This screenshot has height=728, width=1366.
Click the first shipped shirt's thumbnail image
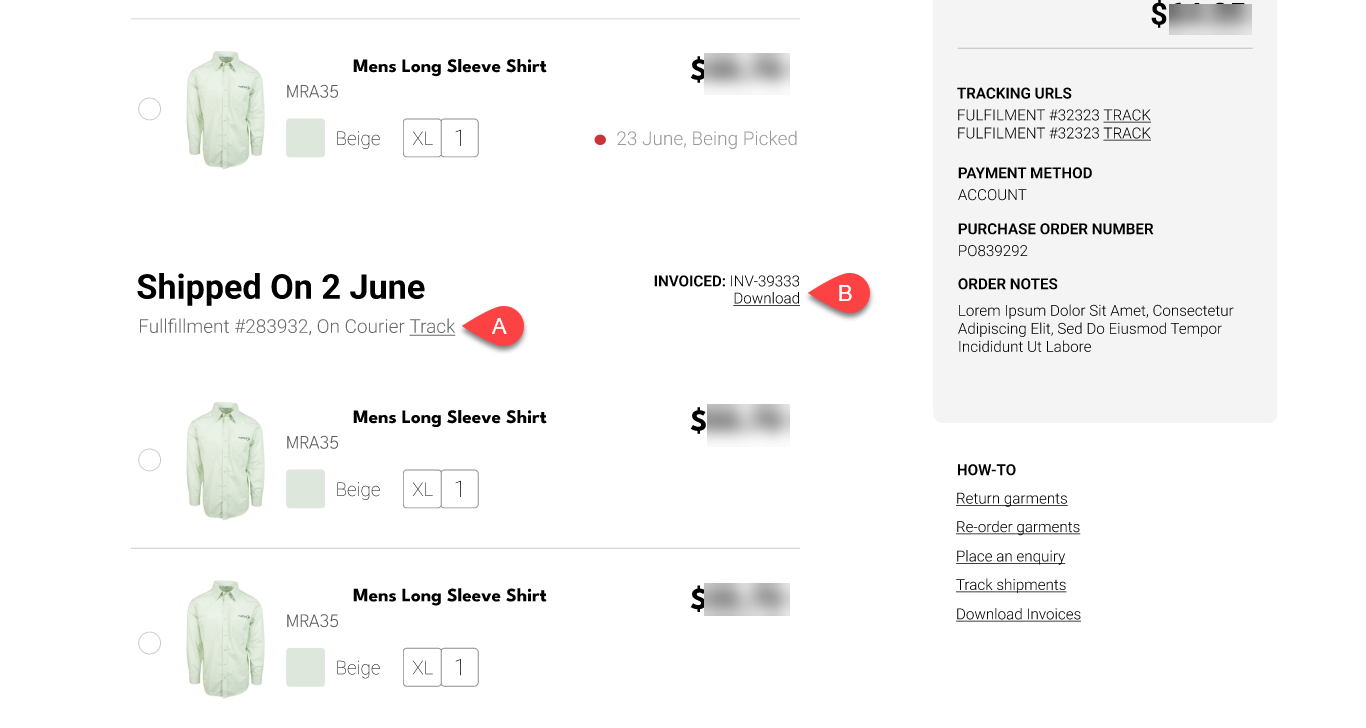click(225, 460)
